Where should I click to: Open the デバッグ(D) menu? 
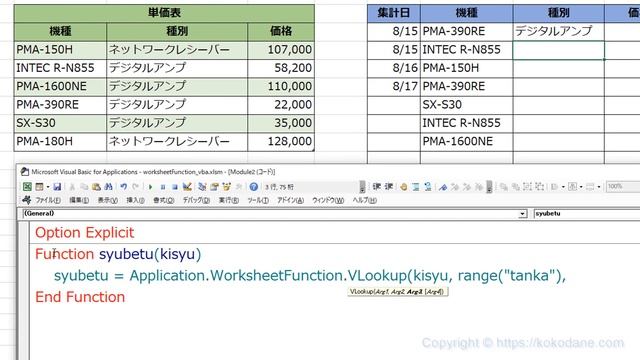(196, 200)
